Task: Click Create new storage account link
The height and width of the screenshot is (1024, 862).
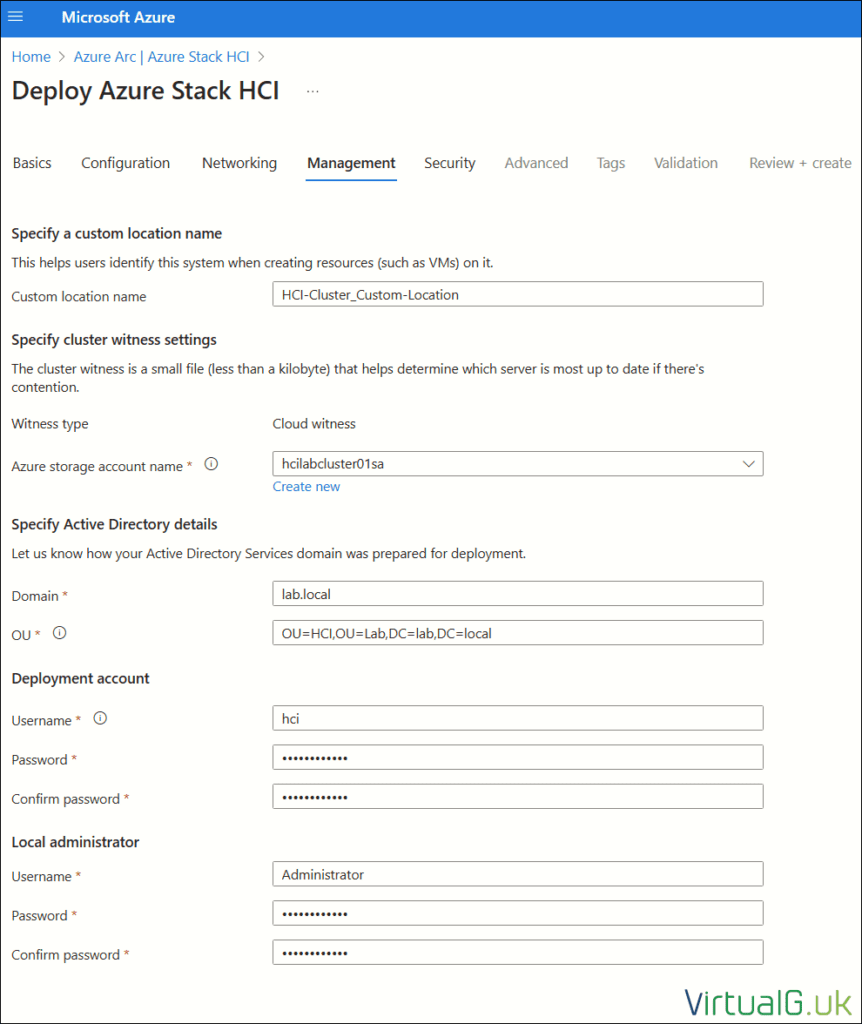Action: coord(306,487)
